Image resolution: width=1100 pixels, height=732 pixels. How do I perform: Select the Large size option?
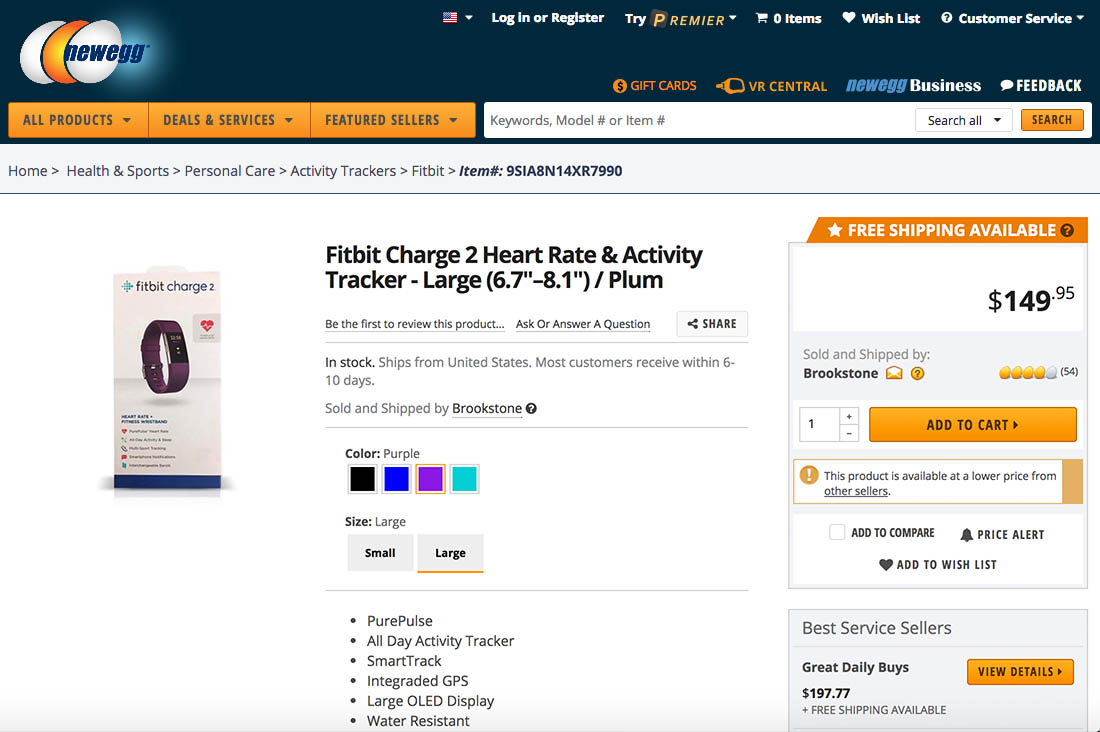450,553
